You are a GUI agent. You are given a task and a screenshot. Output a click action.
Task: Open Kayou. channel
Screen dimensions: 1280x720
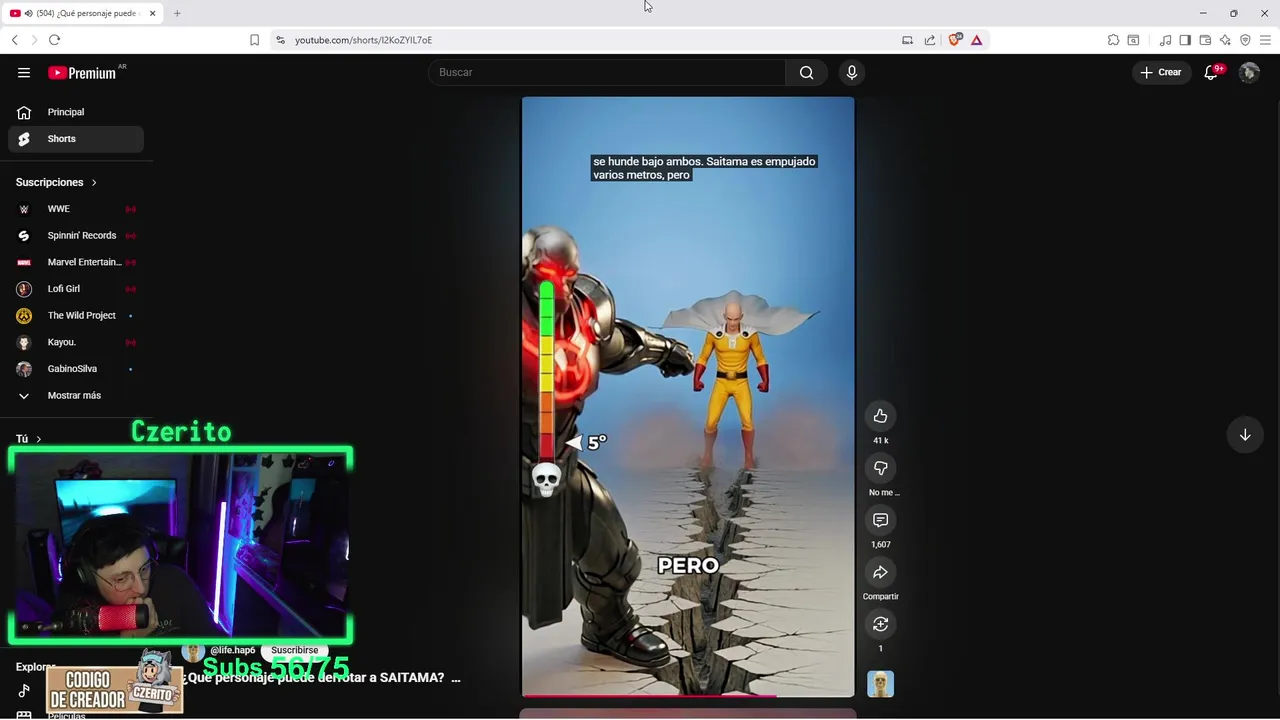point(76,342)
